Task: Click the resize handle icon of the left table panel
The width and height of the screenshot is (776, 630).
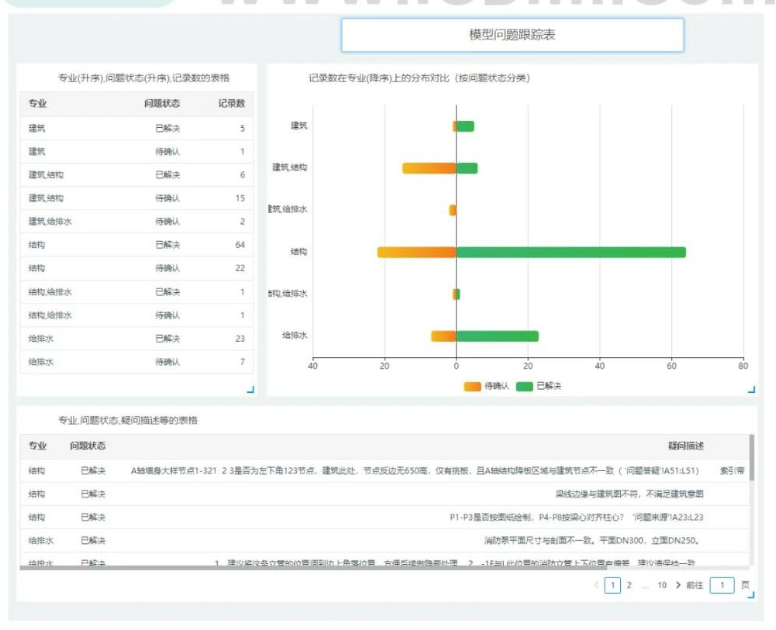Action: (x=250, y=389)
